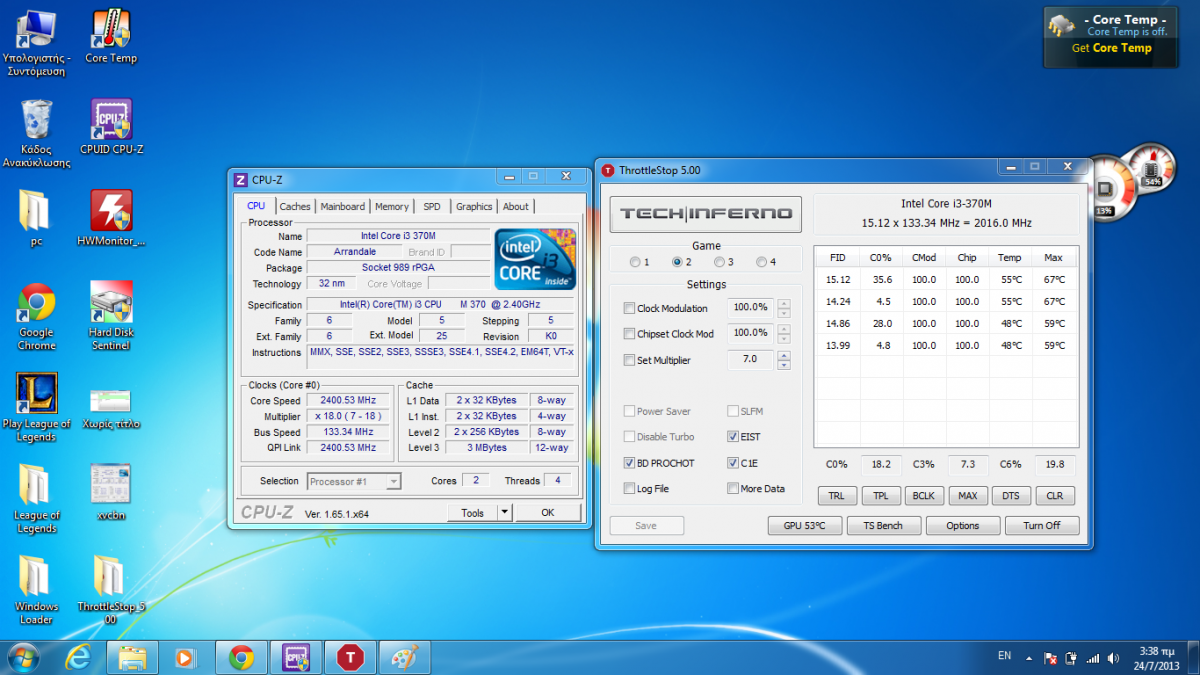Open the Mainboard tab in CPU-Z

(343, 206)
